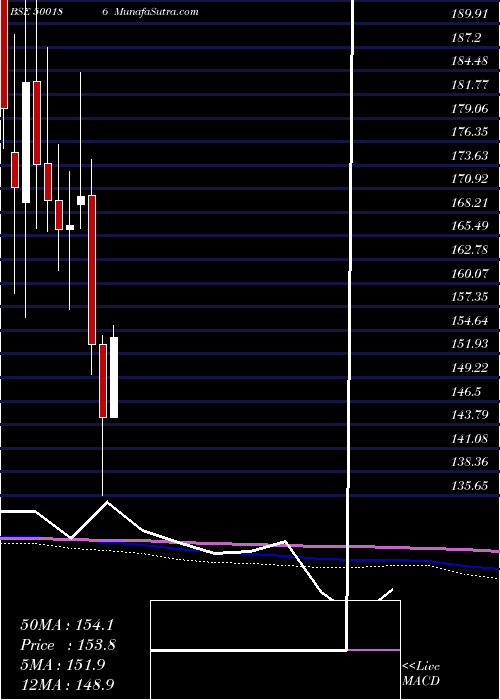This screenshot has width=500, height=700.
Task: Click the 168.21 axis value
Action: pyautogui.click(x=470, y=203)
